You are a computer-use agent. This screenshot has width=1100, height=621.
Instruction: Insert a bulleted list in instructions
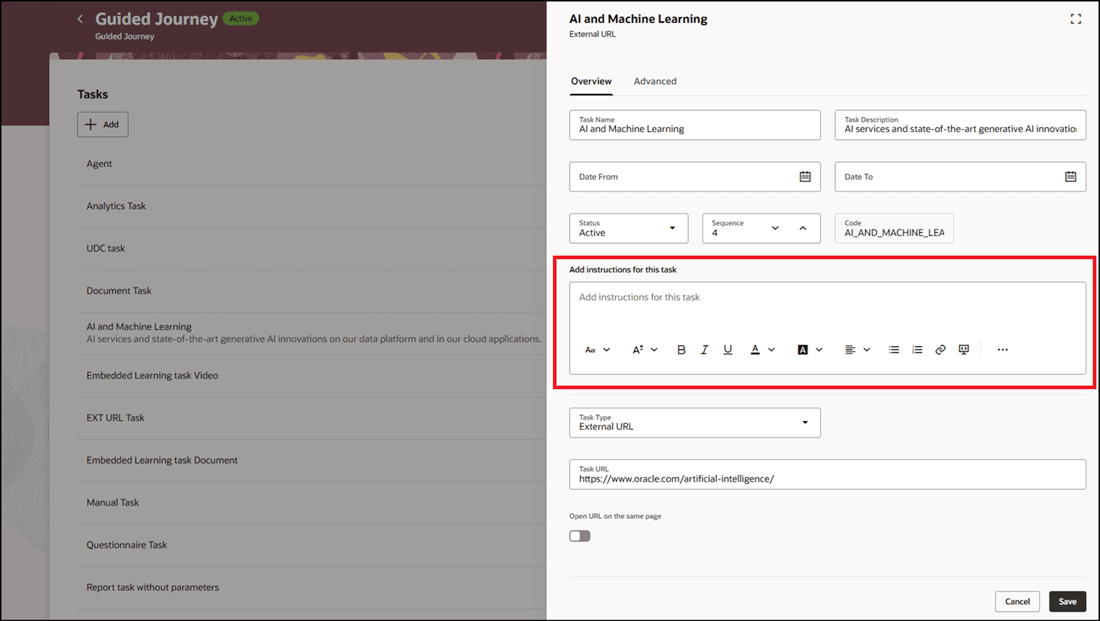[893, 349]
